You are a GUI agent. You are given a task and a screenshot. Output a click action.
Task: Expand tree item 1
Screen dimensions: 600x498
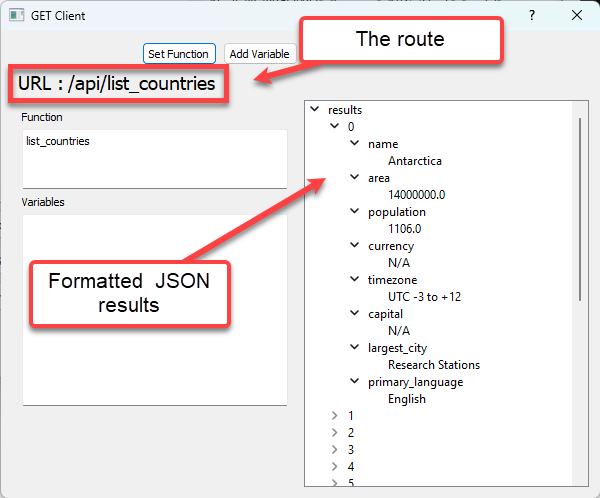click(x=335, y=416)
